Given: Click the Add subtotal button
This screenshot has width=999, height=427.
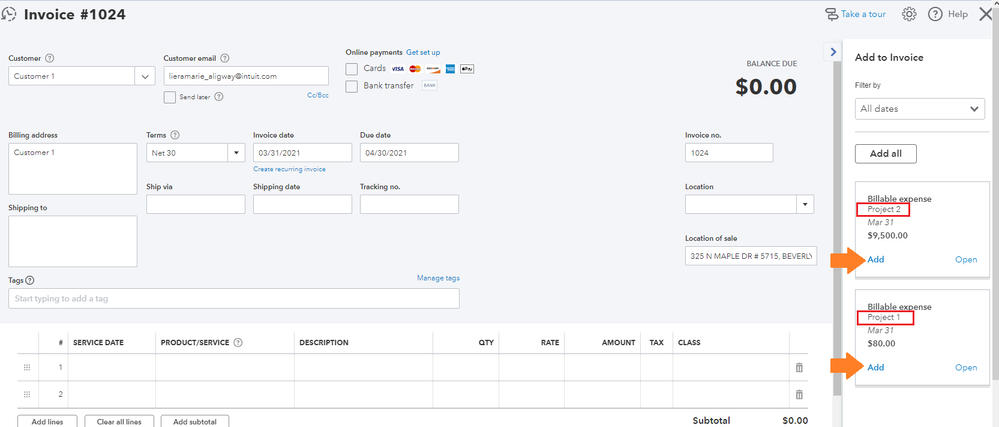Looking at the screenshot, I should [195, 421].
